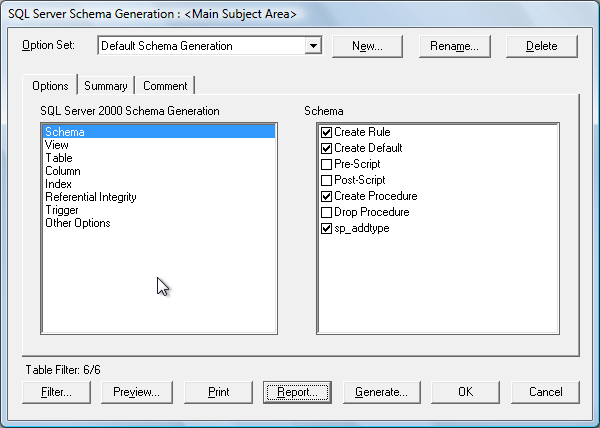The width and height of the screenshot is (600, 428).
Task: Select Referential Integrity in the list
Action: coord(159,197)
